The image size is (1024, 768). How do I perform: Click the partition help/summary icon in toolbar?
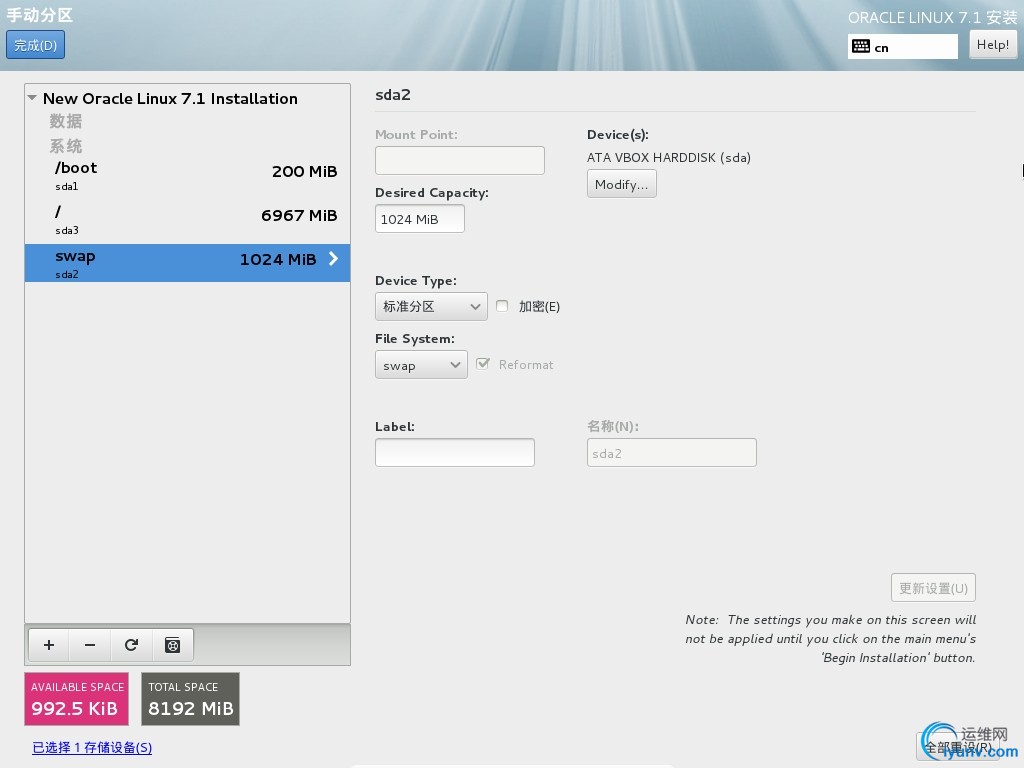click(x=172, y=645)
